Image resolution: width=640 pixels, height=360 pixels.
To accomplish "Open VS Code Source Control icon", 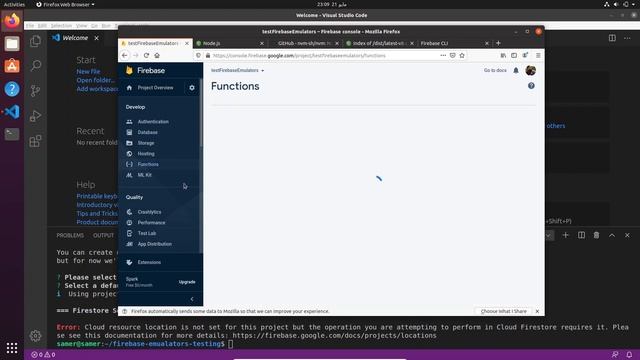I will click(x=36, y=91).
